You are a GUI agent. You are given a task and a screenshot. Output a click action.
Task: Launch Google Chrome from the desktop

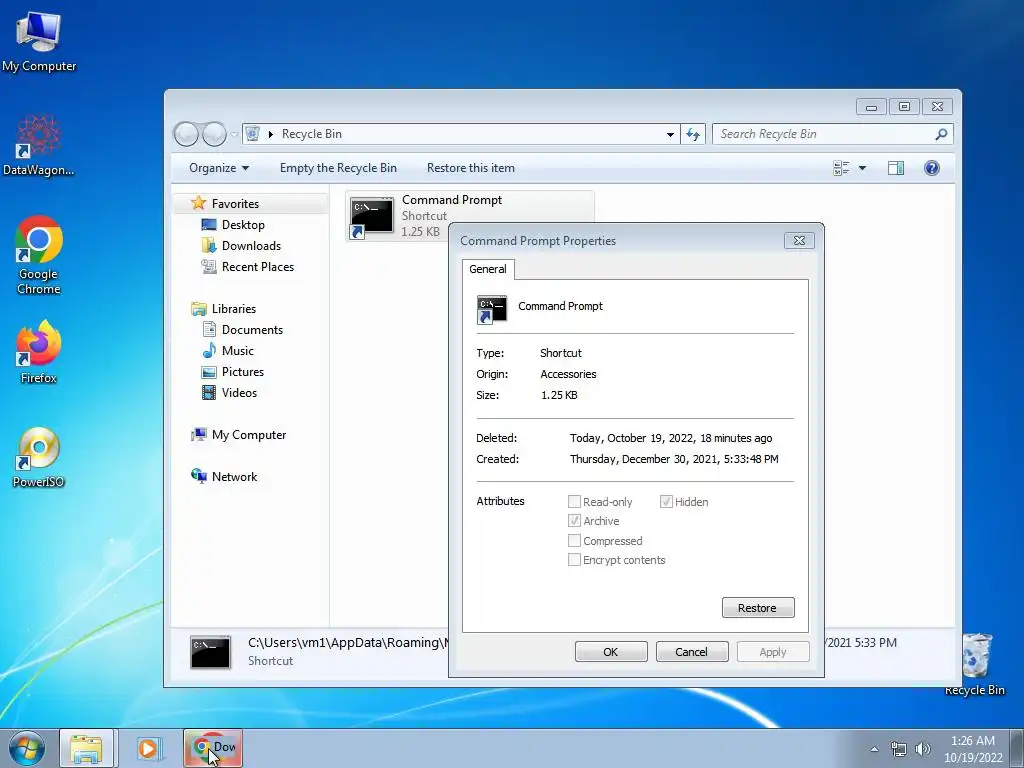coord(39,255)
